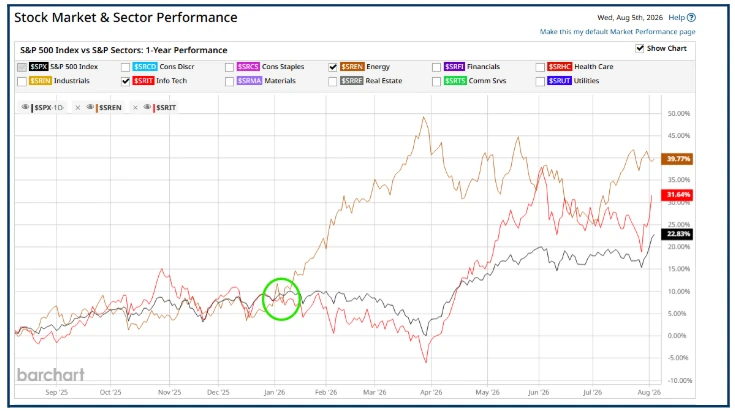Toggle the eye icon for $SPX-1D series

[25, 107]
